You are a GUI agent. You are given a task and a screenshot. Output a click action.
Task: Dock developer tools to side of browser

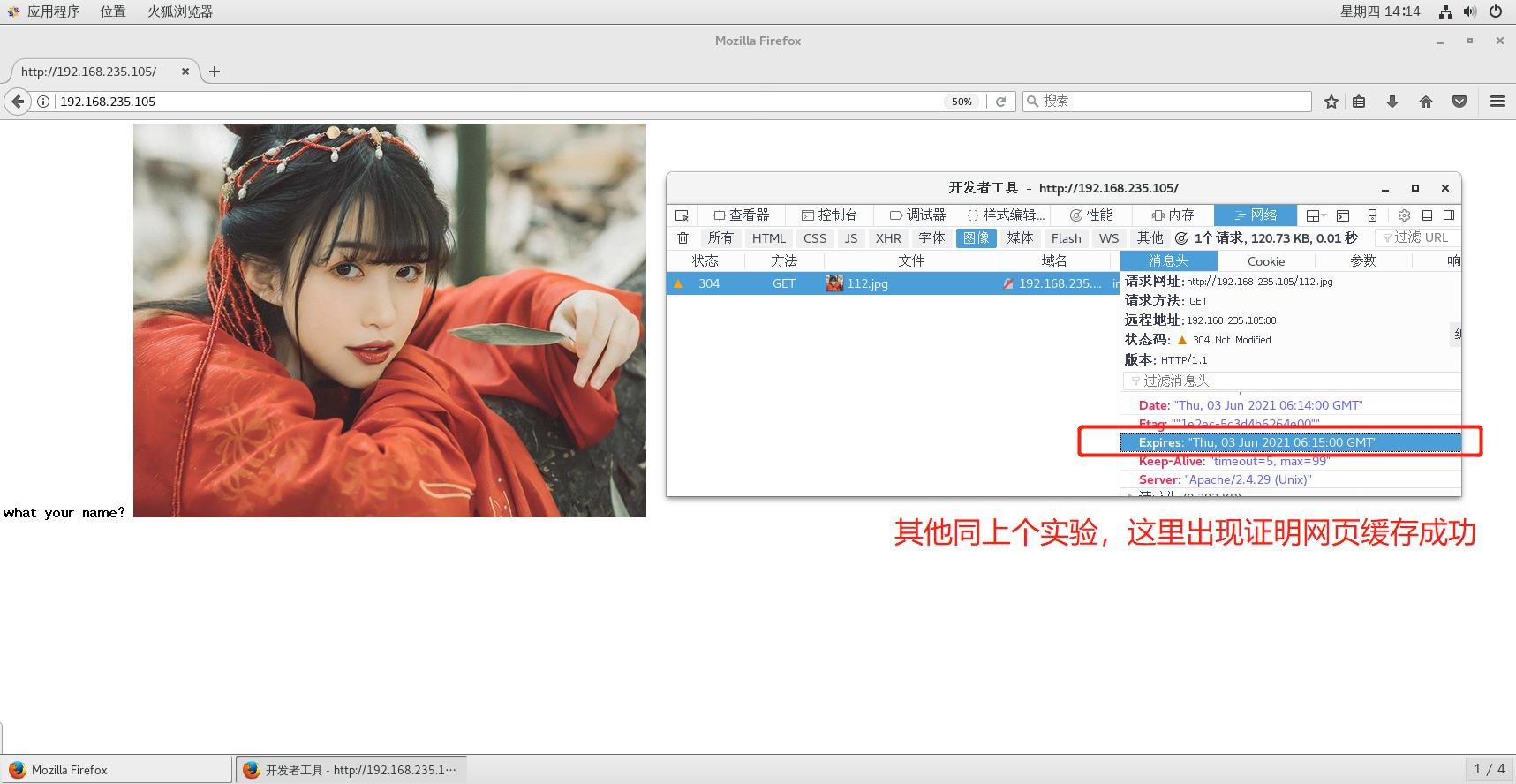(1449, 215)
